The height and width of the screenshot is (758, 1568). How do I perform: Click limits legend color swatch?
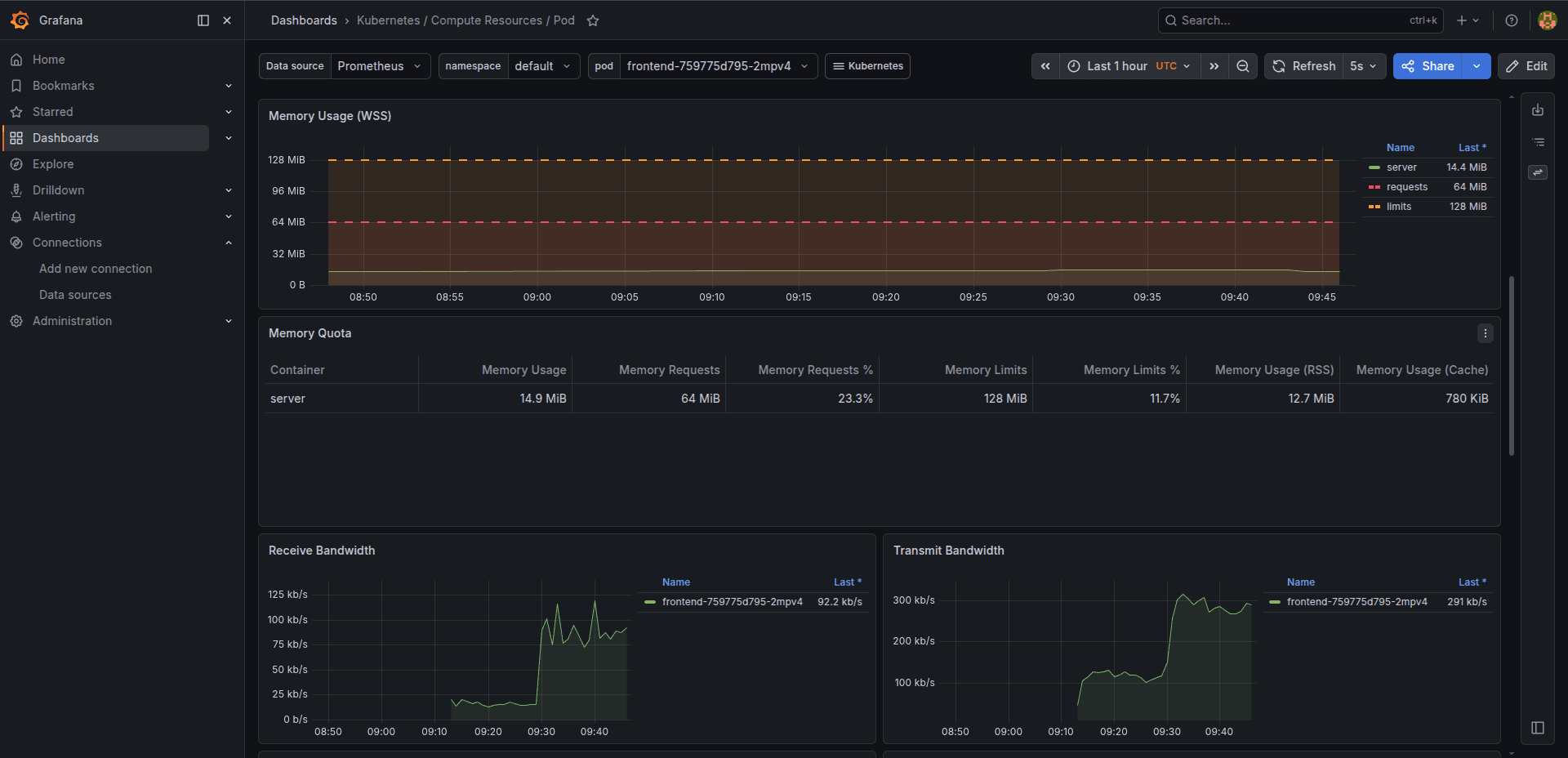click(x=1374, y=207)
